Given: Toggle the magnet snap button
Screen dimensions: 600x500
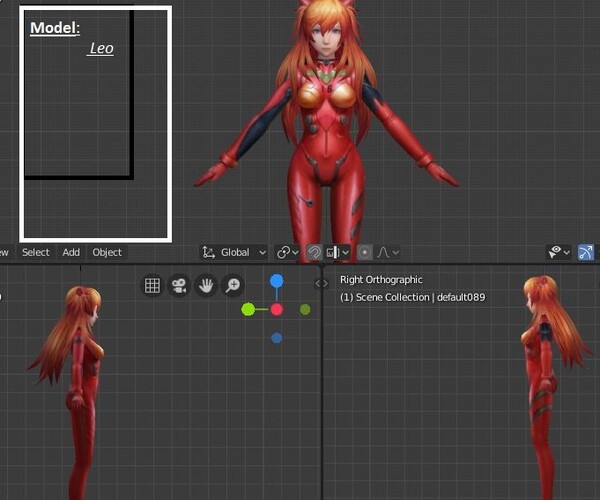Looking at the screenshot, I should (x=314, y=252).
